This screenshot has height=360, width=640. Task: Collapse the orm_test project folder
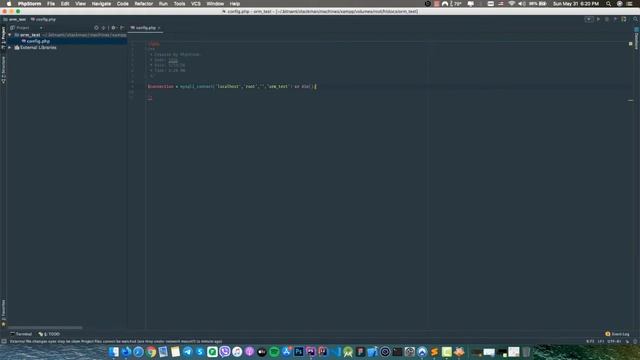[10, 35]
